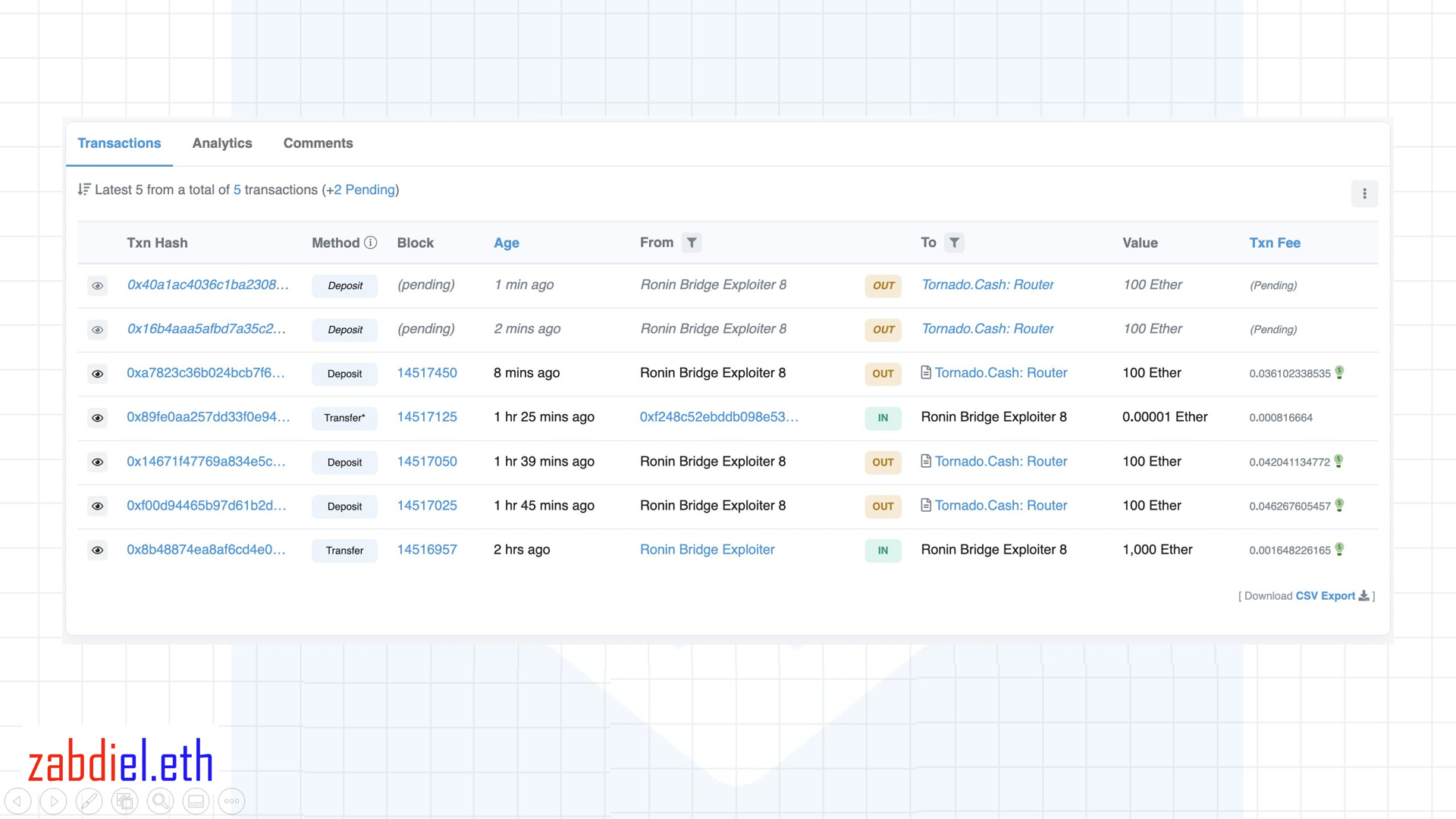Open the To column filter dropdown
Screen dimensions: 1456x819
[954, 243]
